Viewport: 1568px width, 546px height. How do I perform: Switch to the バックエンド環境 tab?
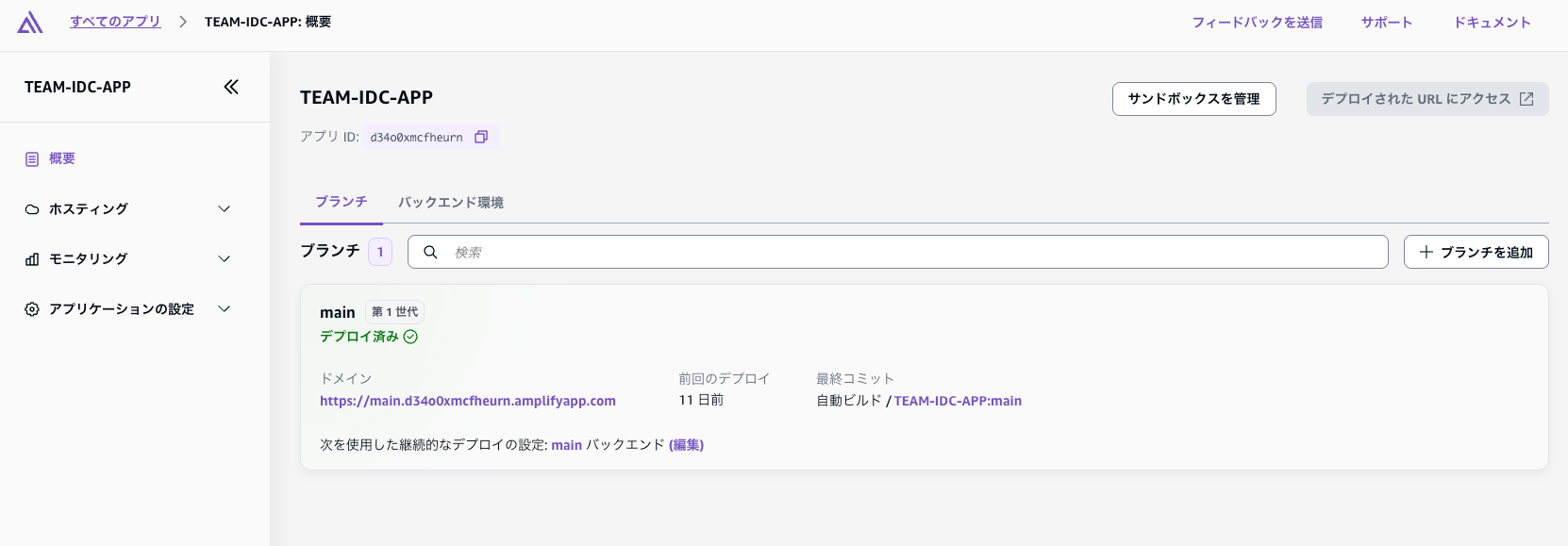coord(451,202)
